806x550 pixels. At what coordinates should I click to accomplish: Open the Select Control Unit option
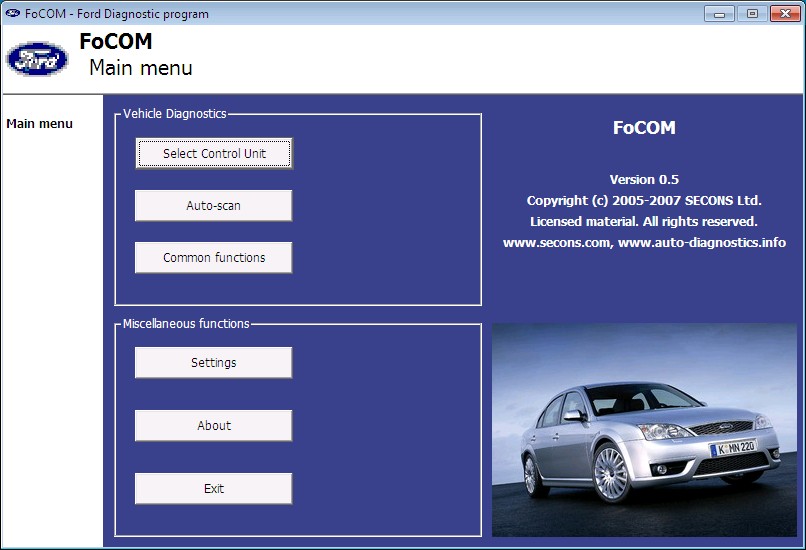coord(214,153)
